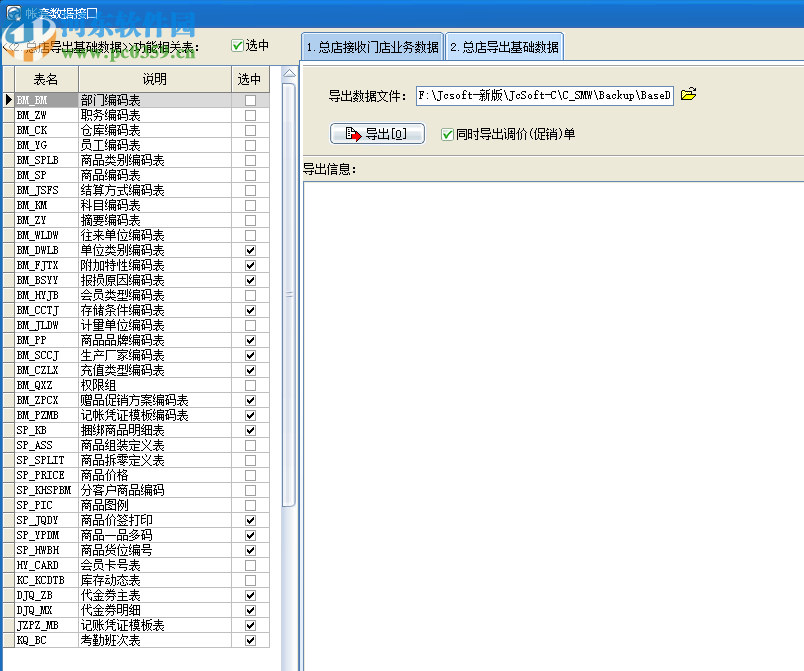804x671 pixels.
Task: Select the 商品拆零定义表 description cell
Action: click(155, 460)
